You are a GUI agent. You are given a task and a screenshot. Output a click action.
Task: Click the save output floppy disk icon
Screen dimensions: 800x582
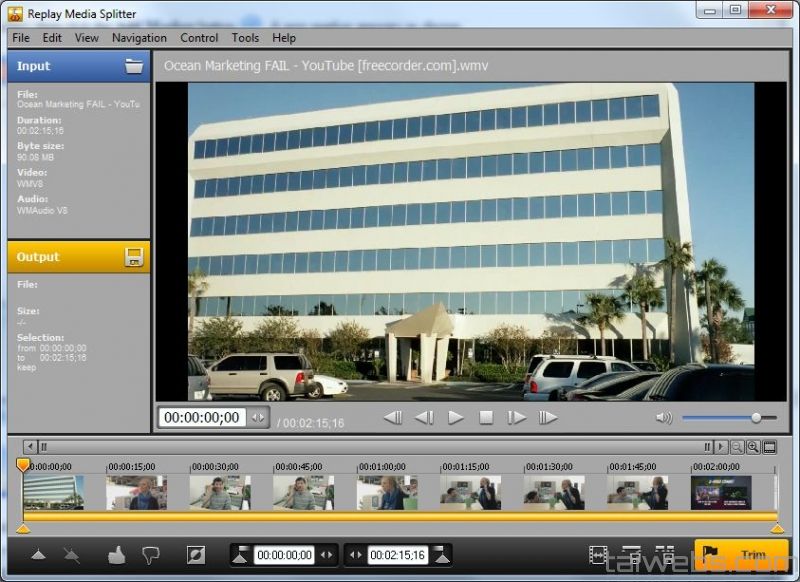134,257
